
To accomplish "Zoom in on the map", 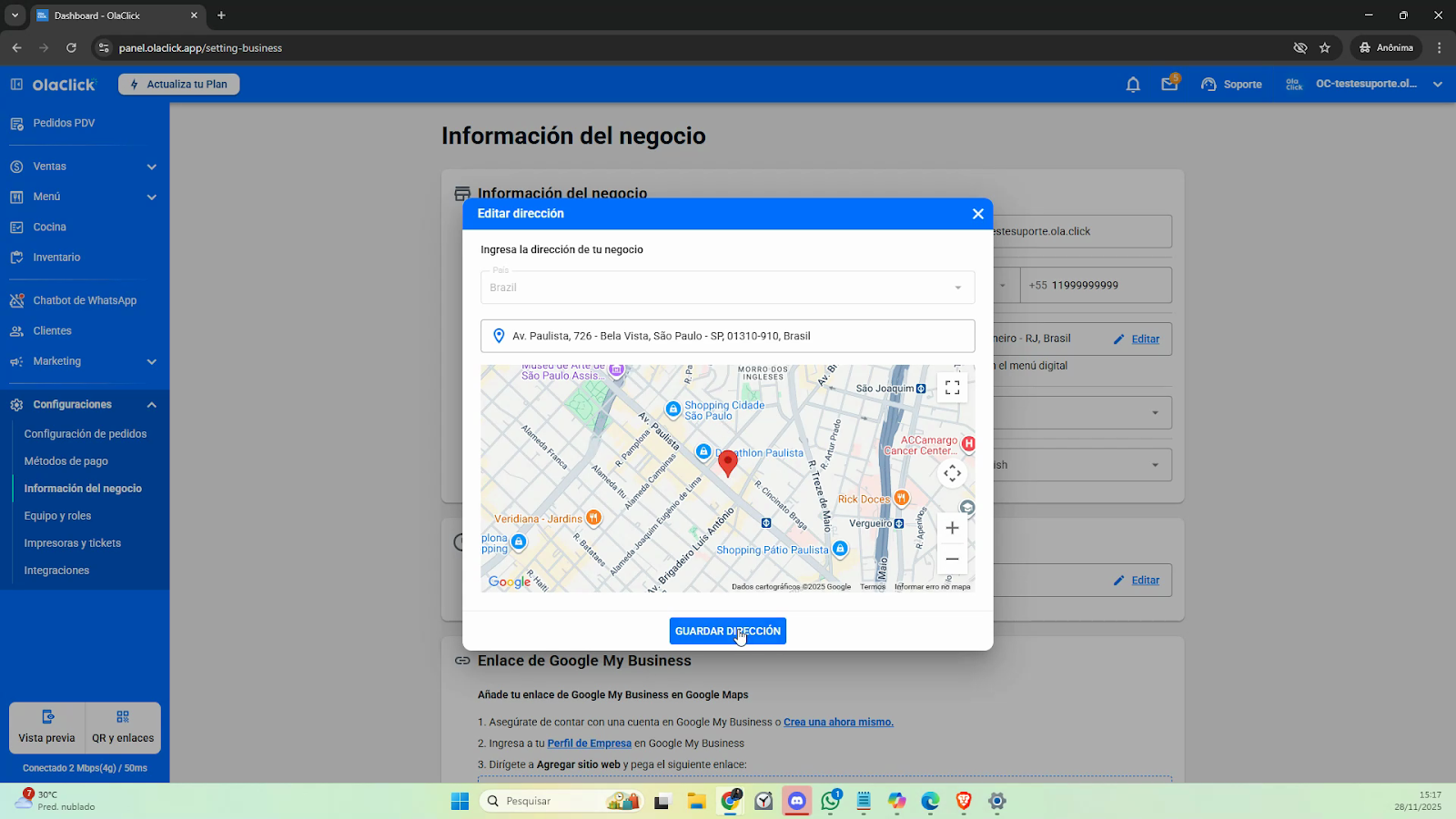I will click(x=952, y=528).
